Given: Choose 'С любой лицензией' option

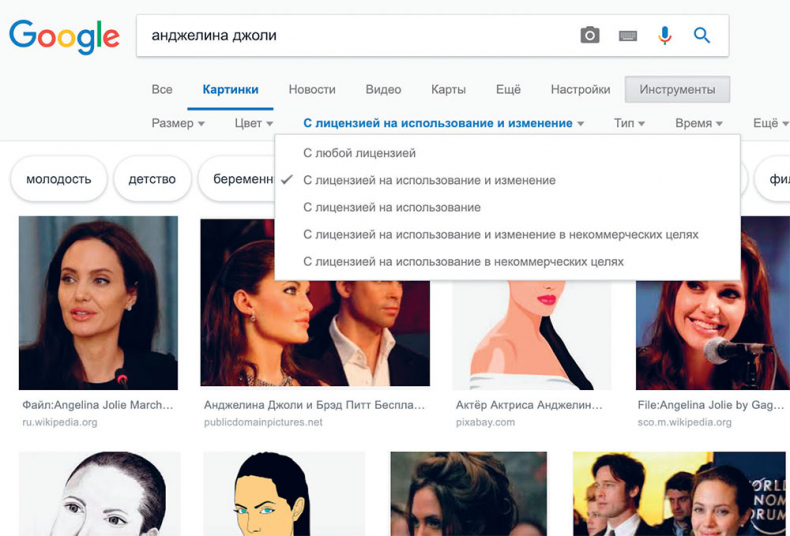Looking at the screenshot, I should (359, 153).
